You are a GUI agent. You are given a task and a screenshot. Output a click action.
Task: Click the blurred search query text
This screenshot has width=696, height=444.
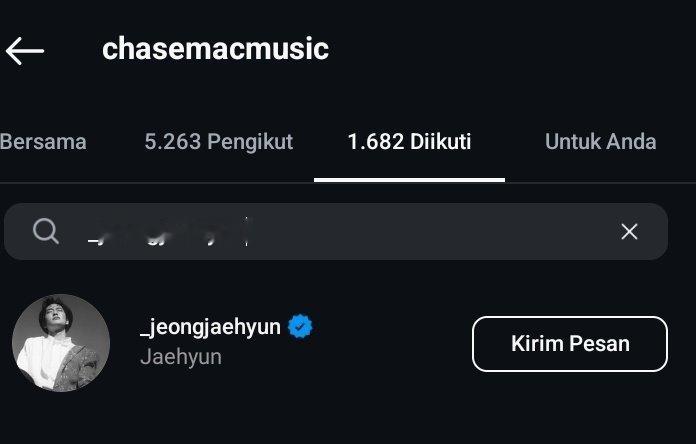[x=168, y=232]
